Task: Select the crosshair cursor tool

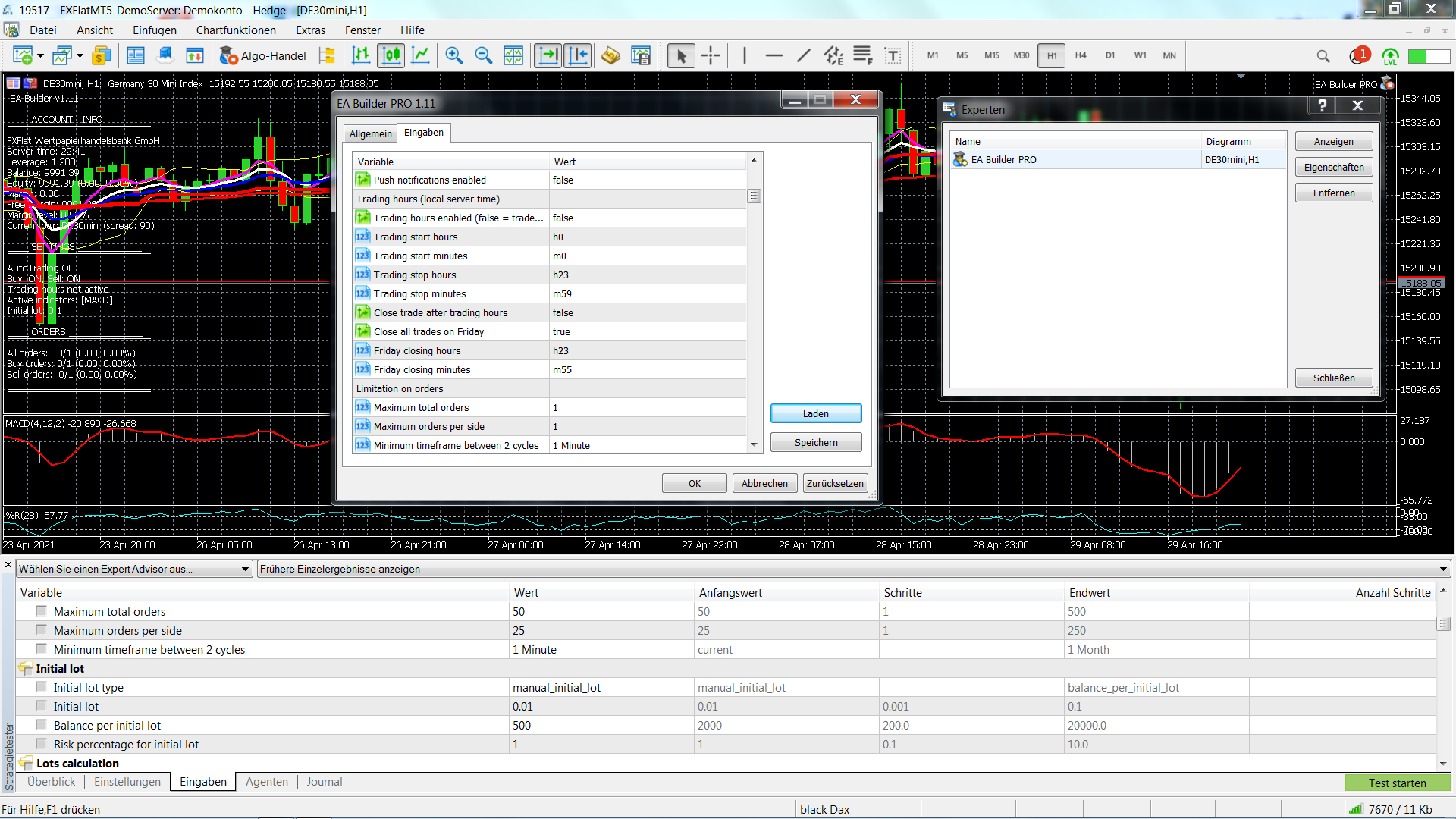Action: [711, 55]
